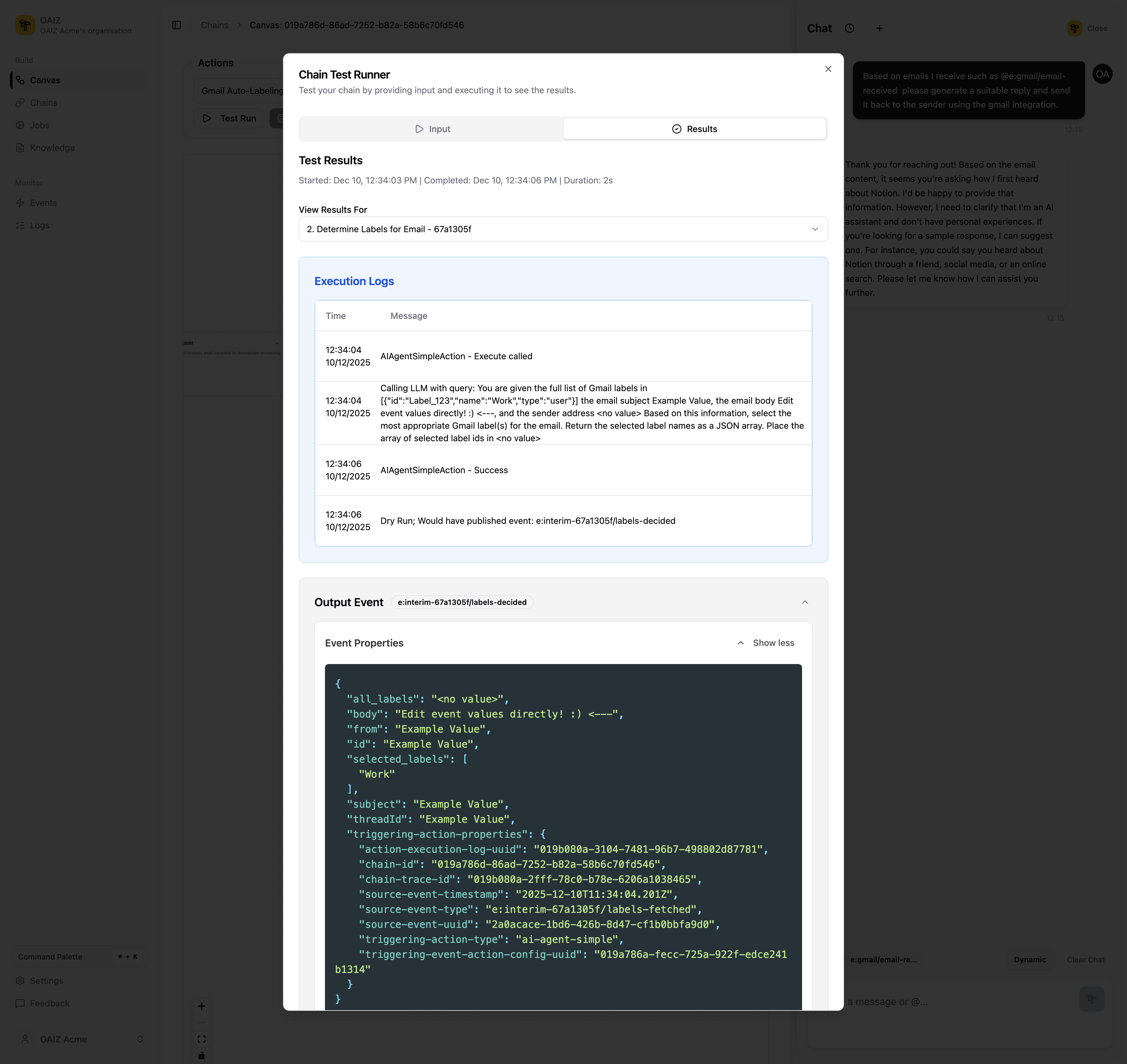Open Knowledge from the Build sidebar
Viewport: 1127px width, 1064px height.
pos(52,147)
